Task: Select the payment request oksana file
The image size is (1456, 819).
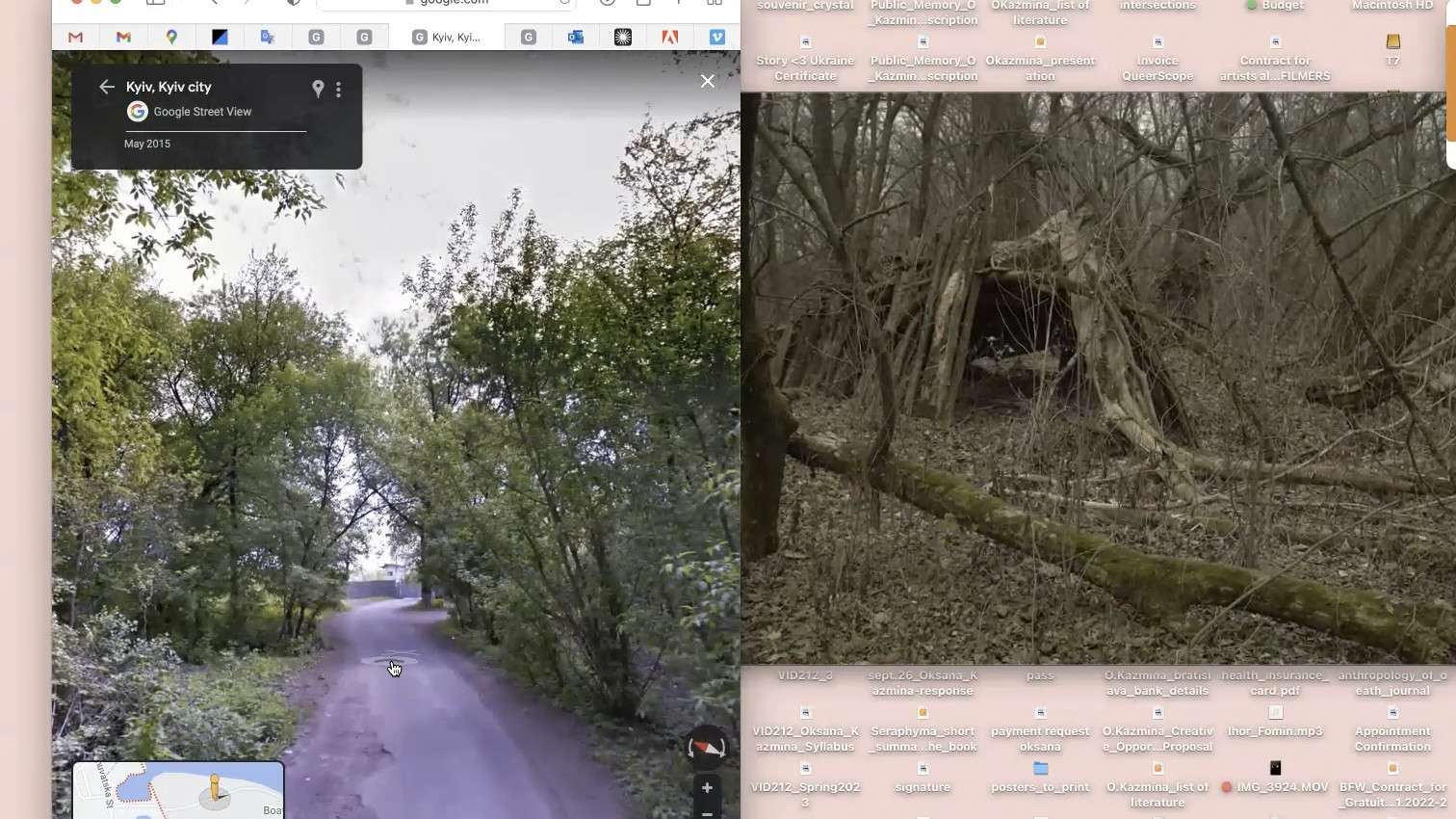Action: [x=1040, y=713]
